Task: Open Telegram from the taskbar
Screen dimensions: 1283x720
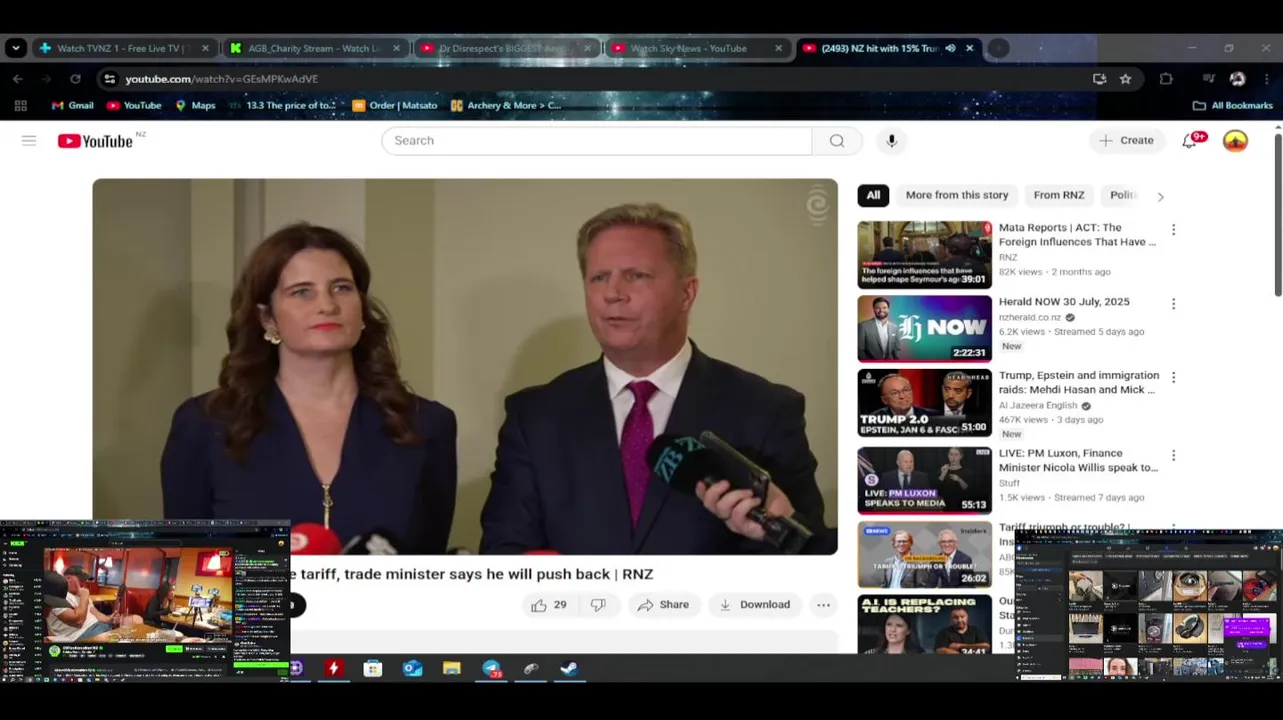Action: coord(491,669)
